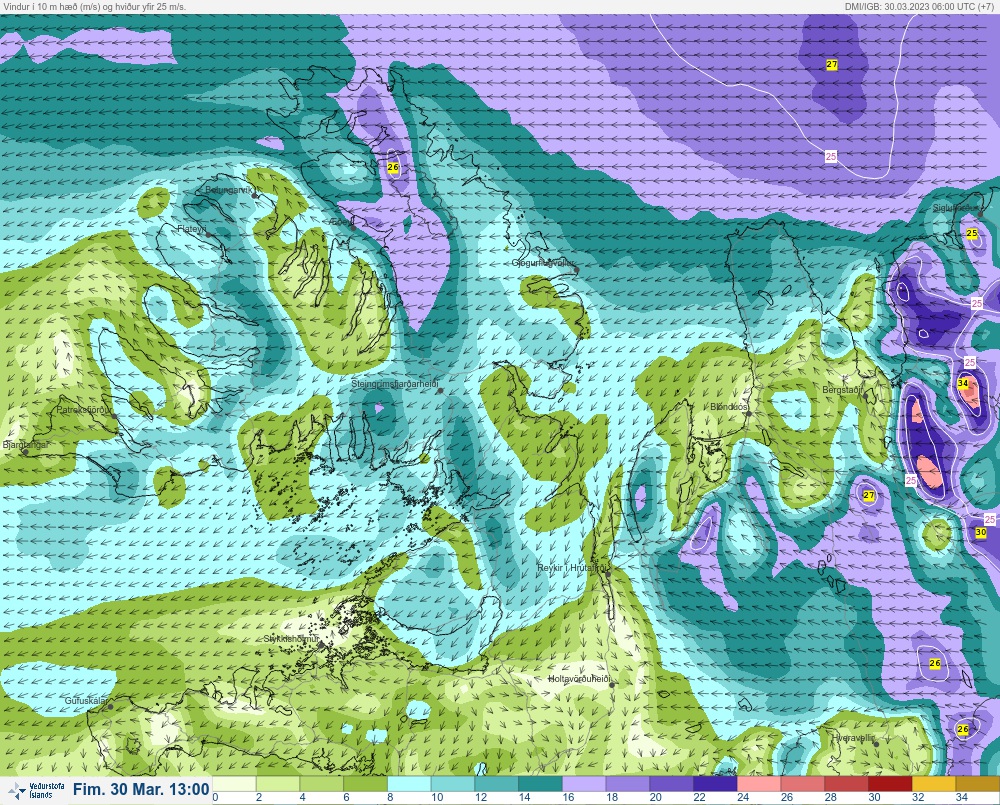Click the orange 32–34 m/s legend swatch
Viewport: 1000px width, 805px height.
tap(934, 784)
